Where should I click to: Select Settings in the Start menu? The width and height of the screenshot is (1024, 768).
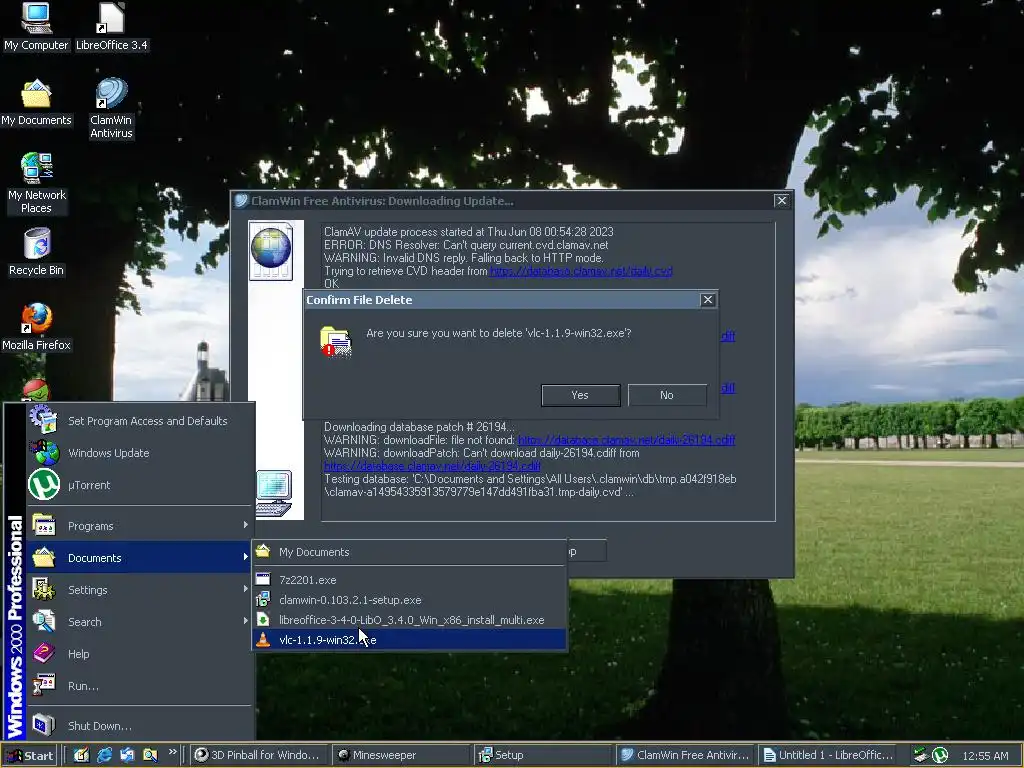pyautogui.click(x=139, y=590)
